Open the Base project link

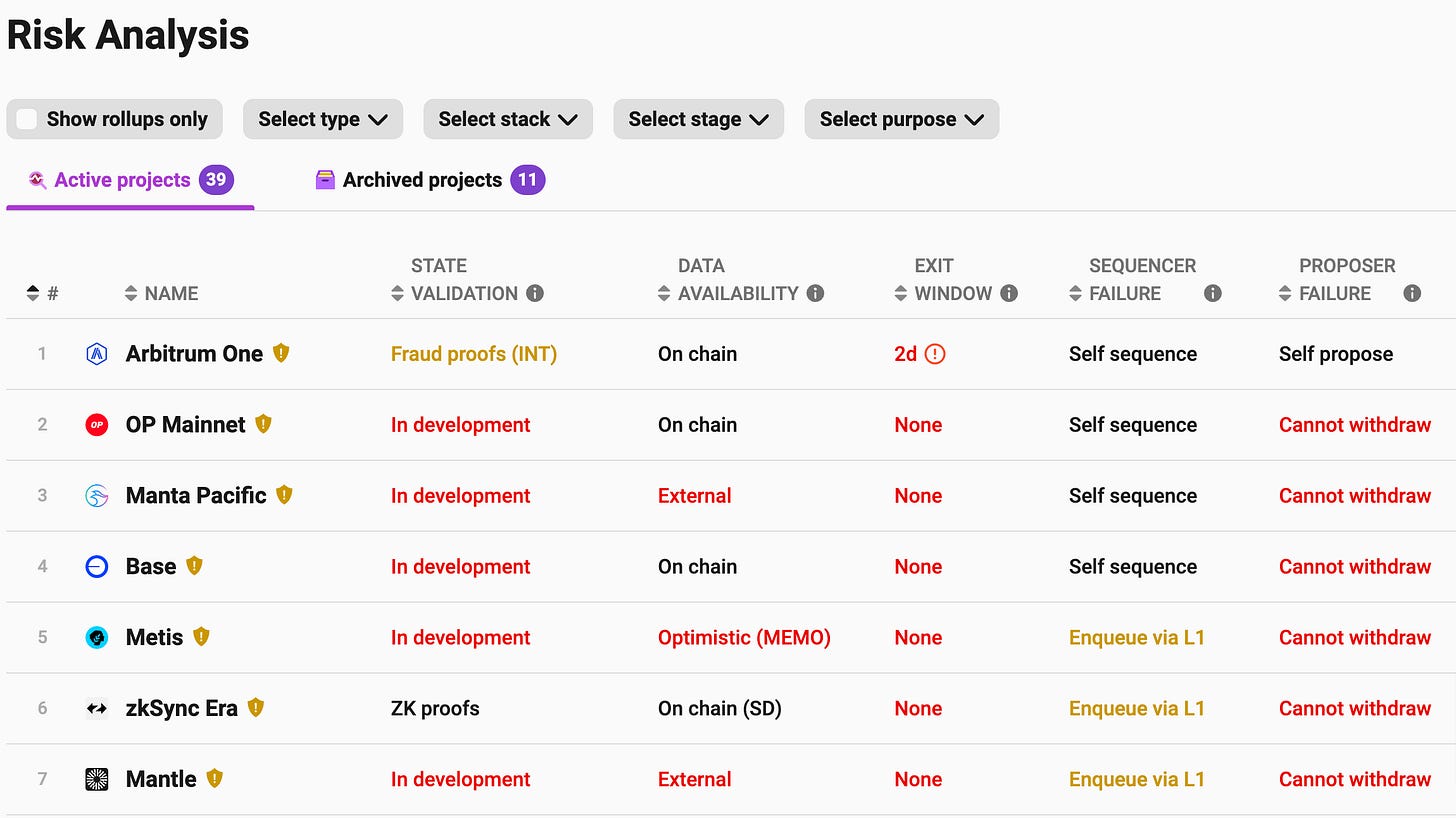tap(151, 567)
